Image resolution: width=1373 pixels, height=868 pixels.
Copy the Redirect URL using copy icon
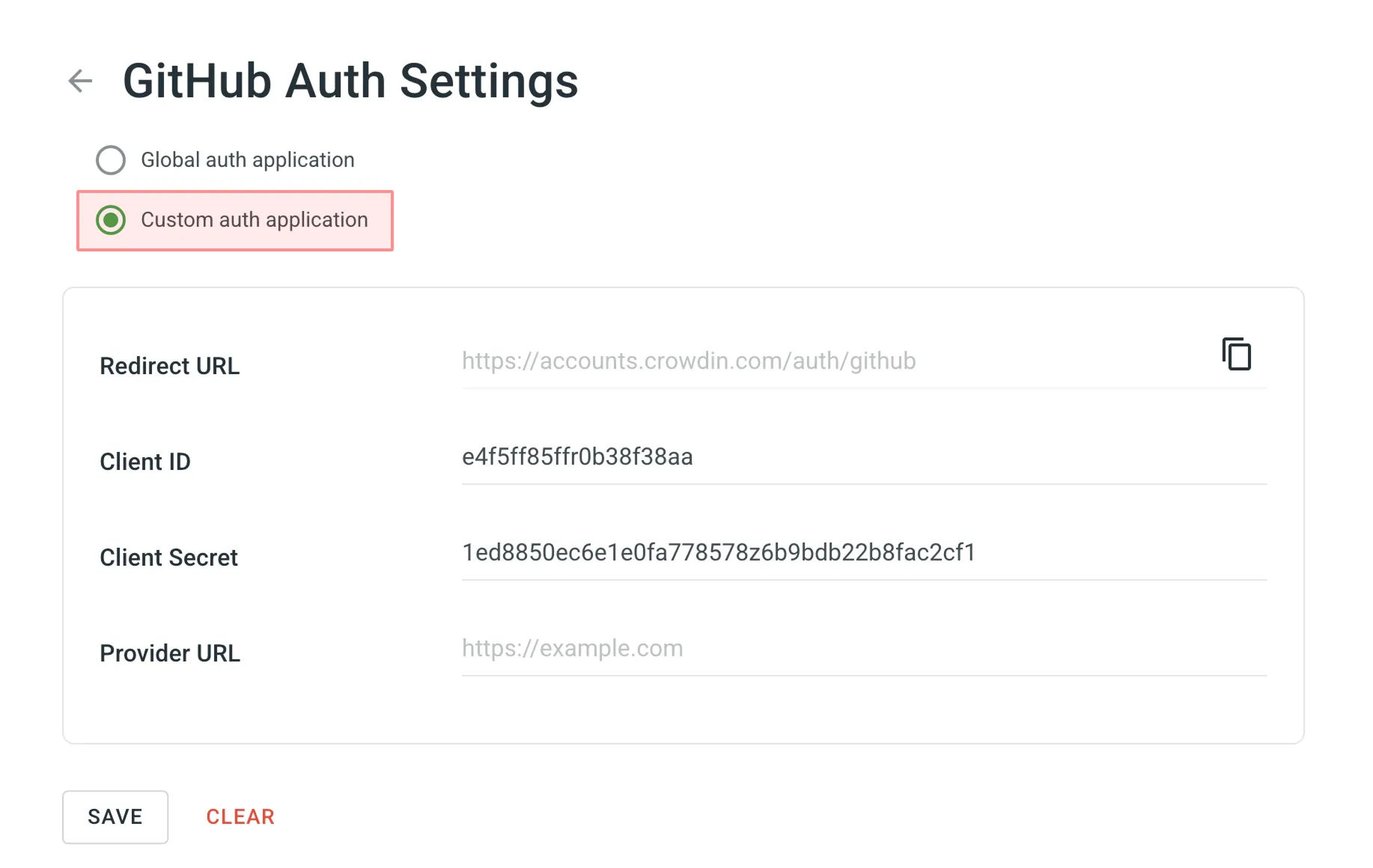click(x=1235, y=354)
